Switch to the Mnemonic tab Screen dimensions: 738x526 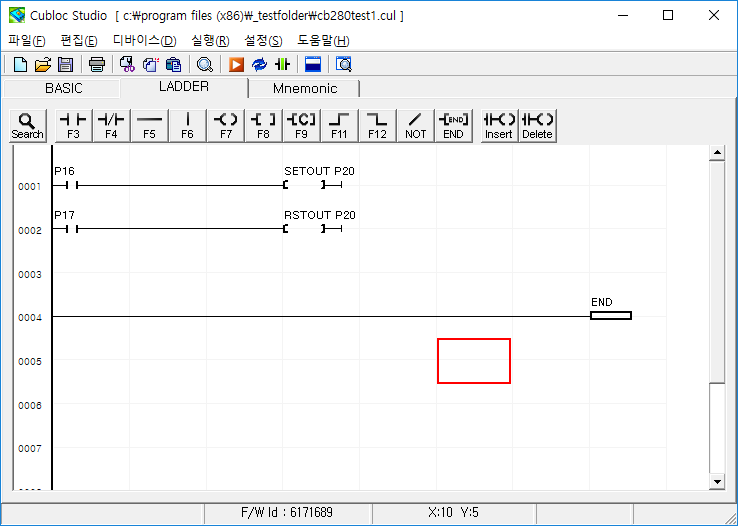(305, 88)
